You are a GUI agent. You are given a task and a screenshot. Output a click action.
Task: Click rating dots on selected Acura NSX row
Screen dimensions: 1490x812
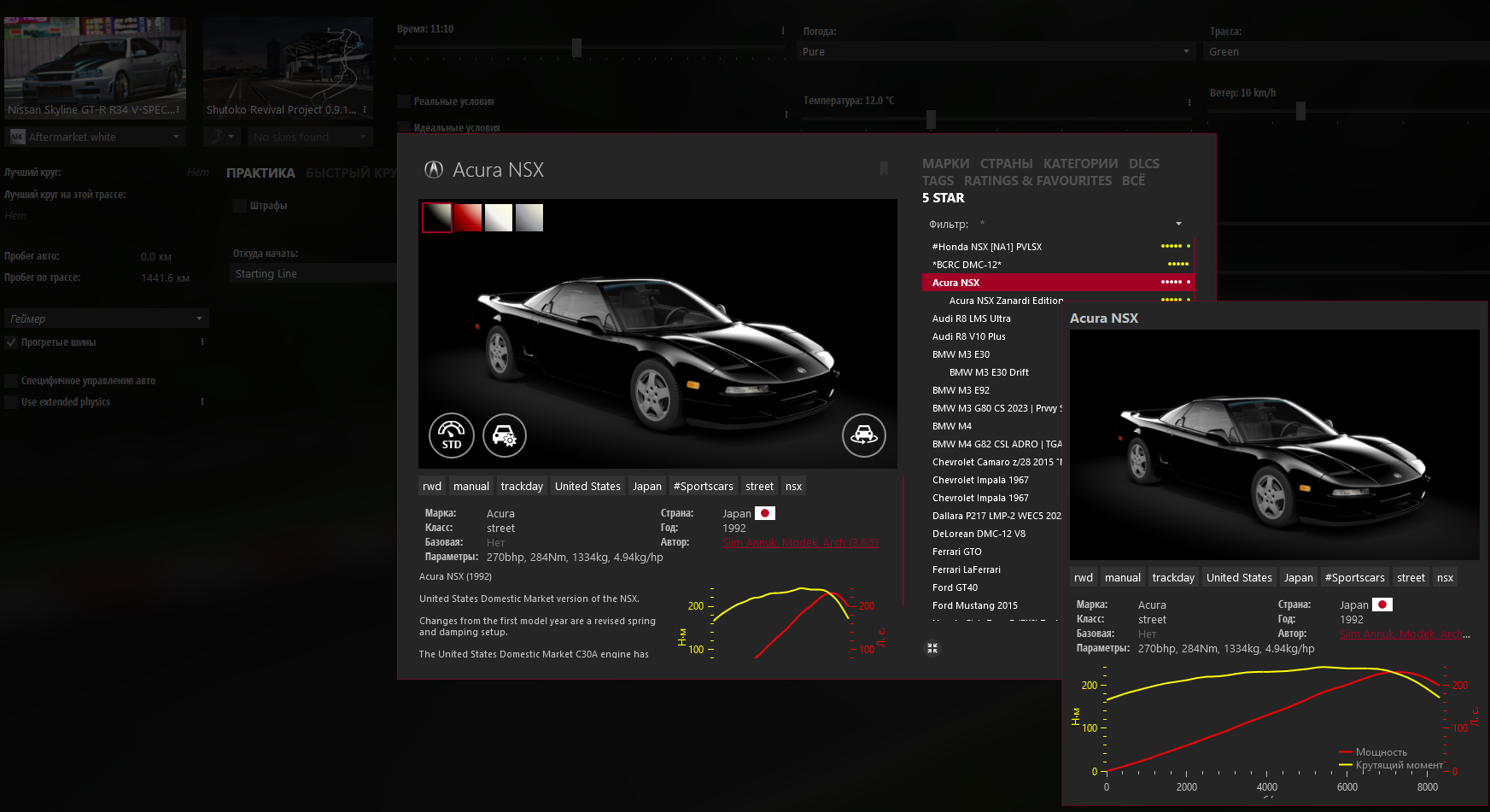coord(1172,282)
